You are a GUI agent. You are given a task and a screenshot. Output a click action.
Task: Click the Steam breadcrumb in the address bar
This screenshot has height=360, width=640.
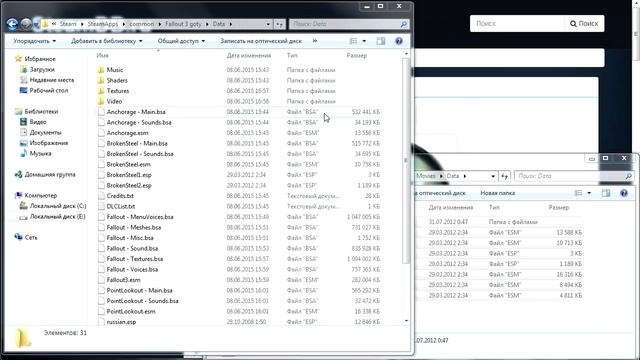tap(68, 24)
